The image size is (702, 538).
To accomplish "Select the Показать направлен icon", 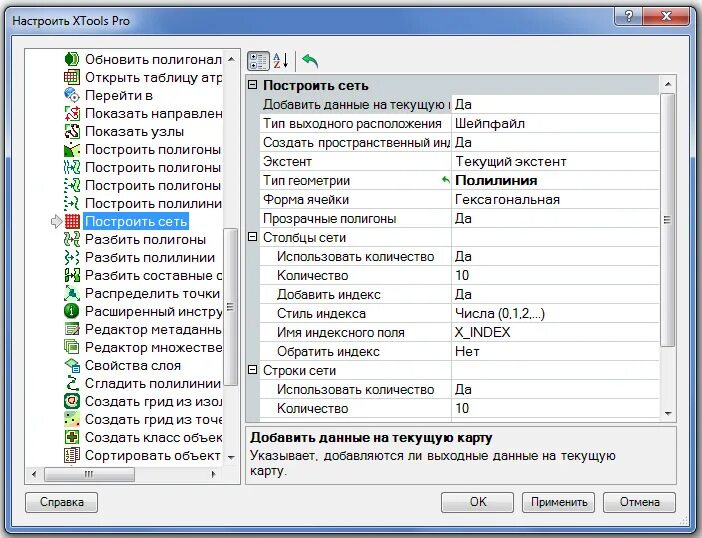I will pos(72,113).
